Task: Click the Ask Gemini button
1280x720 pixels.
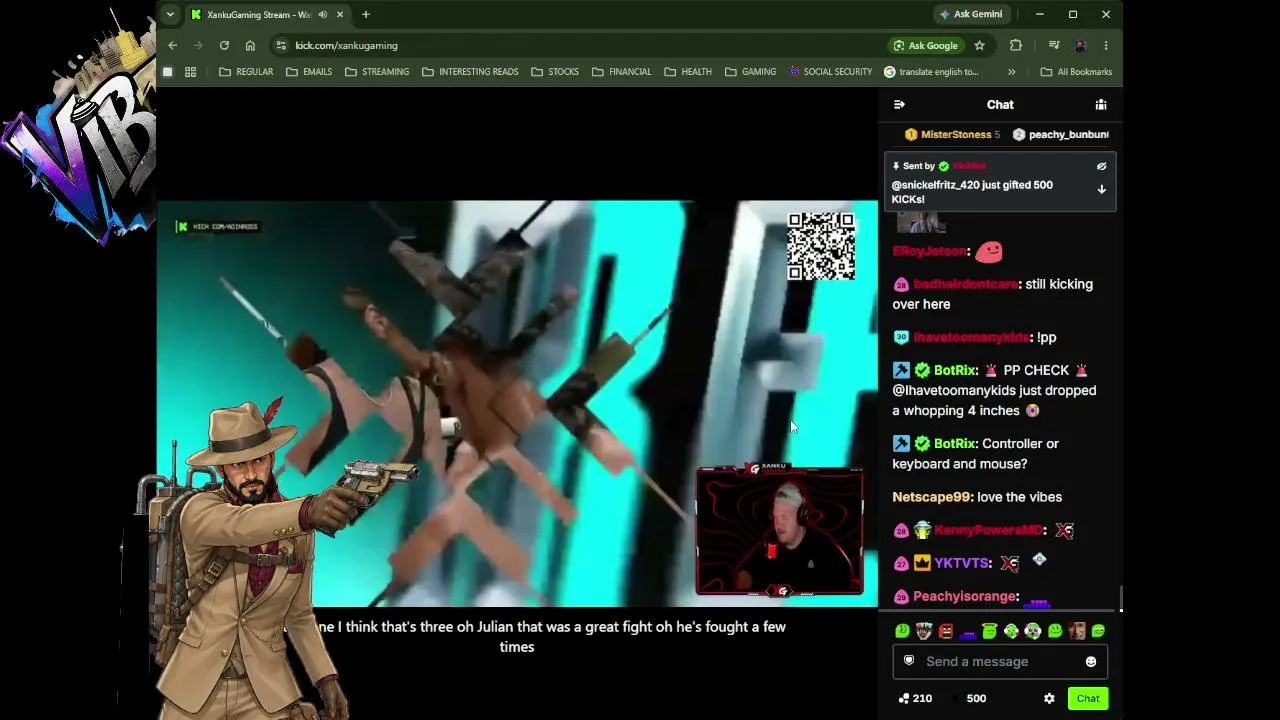Action: [x=970, y=14]
